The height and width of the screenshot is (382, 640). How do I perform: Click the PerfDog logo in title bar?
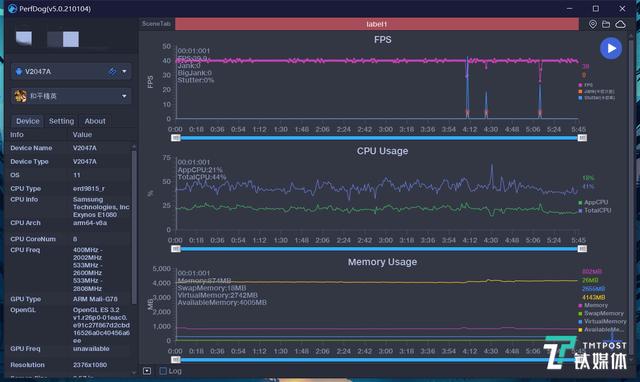point(12,9)
